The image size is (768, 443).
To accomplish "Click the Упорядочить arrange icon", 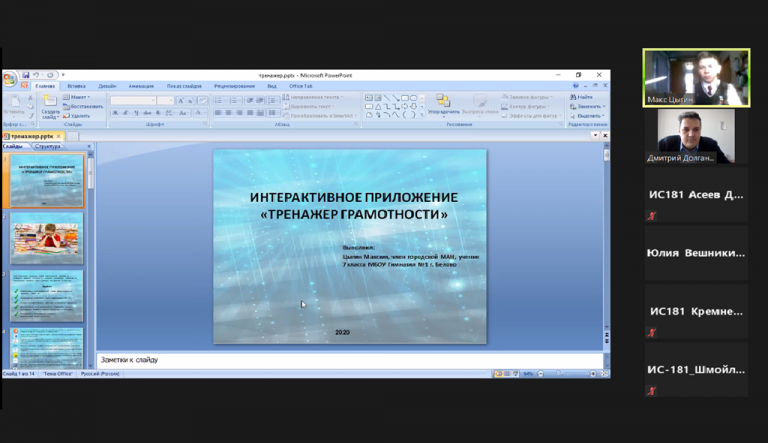I will 443,101.
